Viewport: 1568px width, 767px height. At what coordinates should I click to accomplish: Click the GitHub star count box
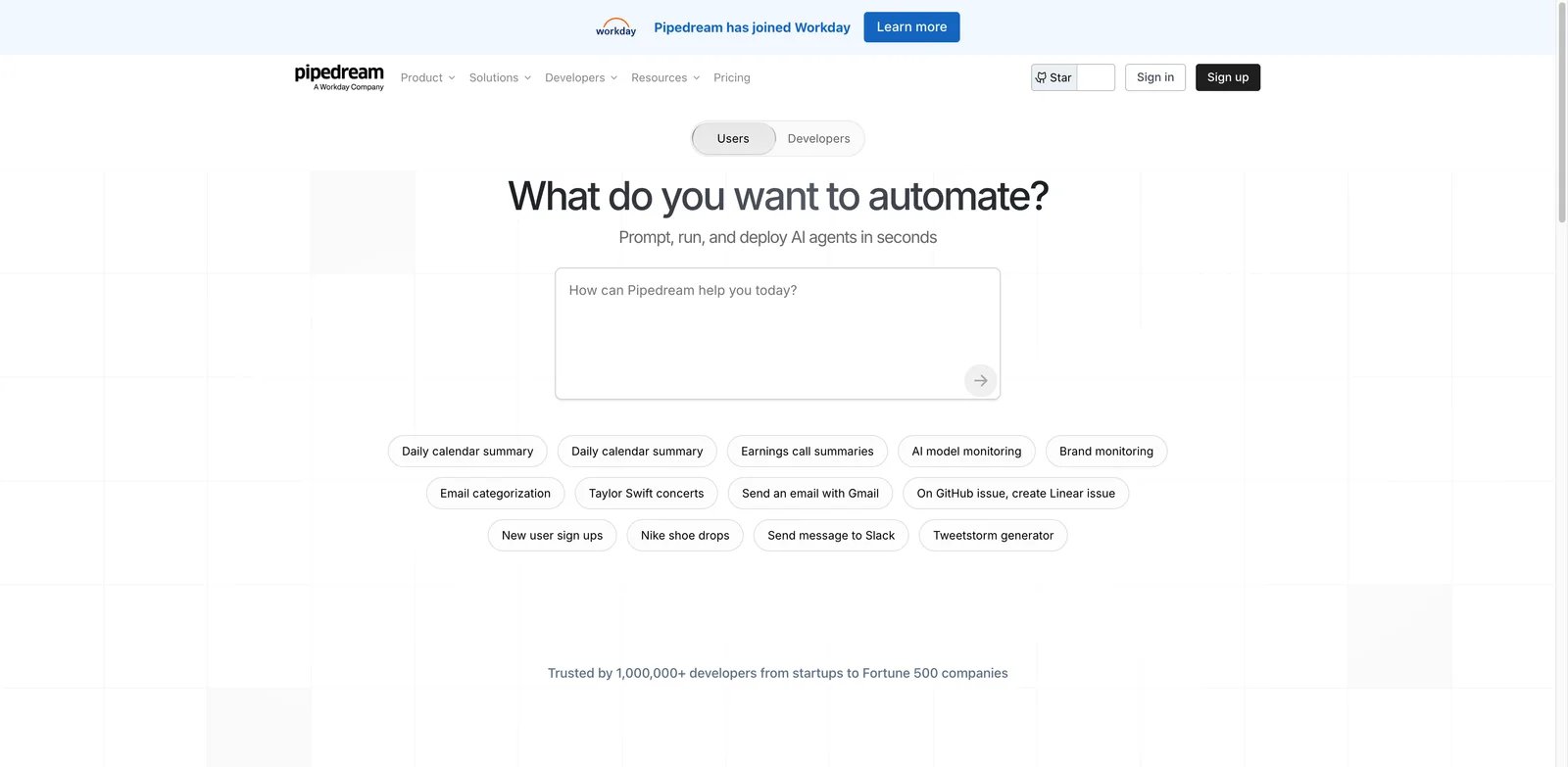click(x=1096, y=77)
